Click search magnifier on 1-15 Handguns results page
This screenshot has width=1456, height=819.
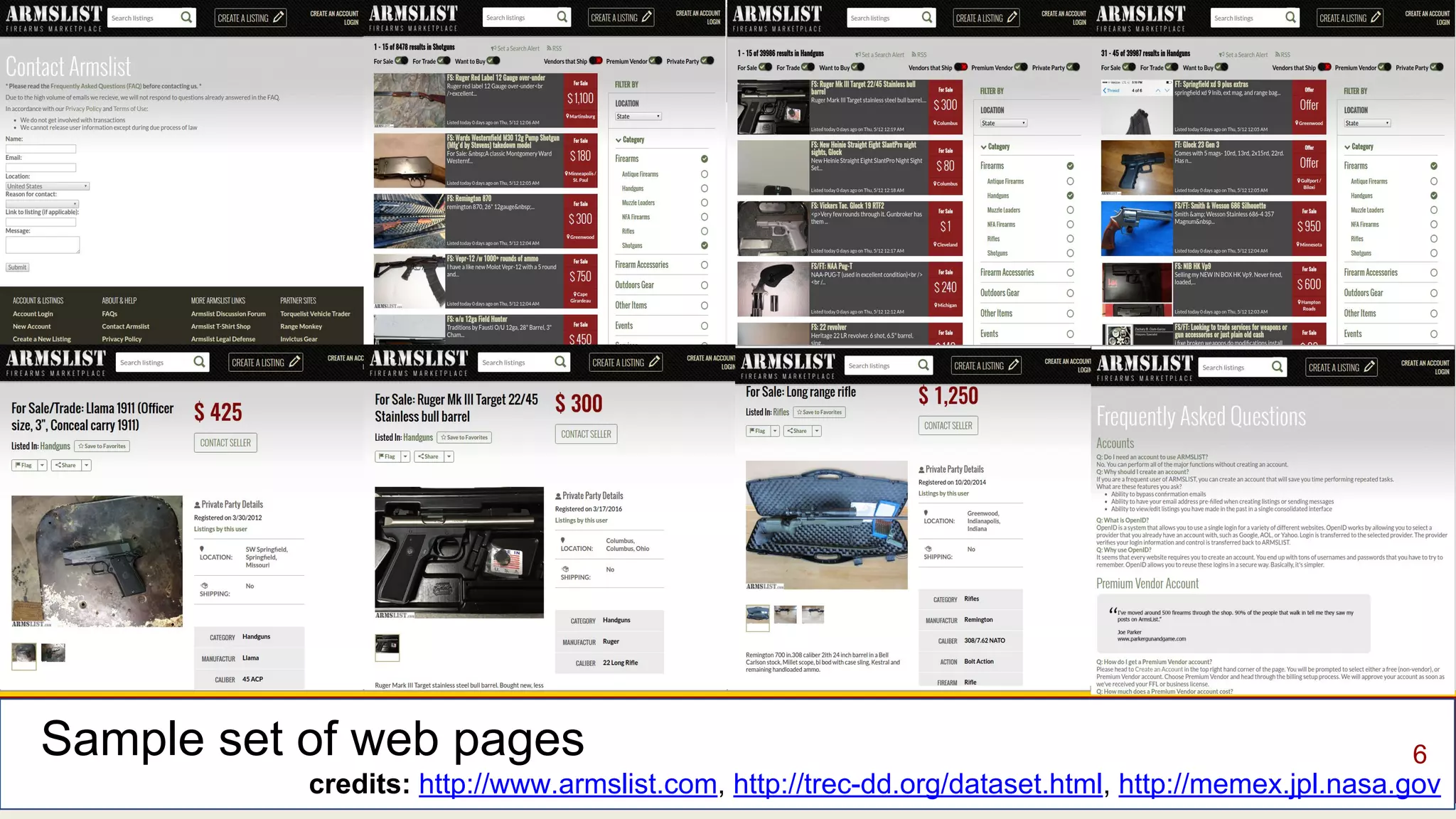pyautogui.click(x=927, y=17)
